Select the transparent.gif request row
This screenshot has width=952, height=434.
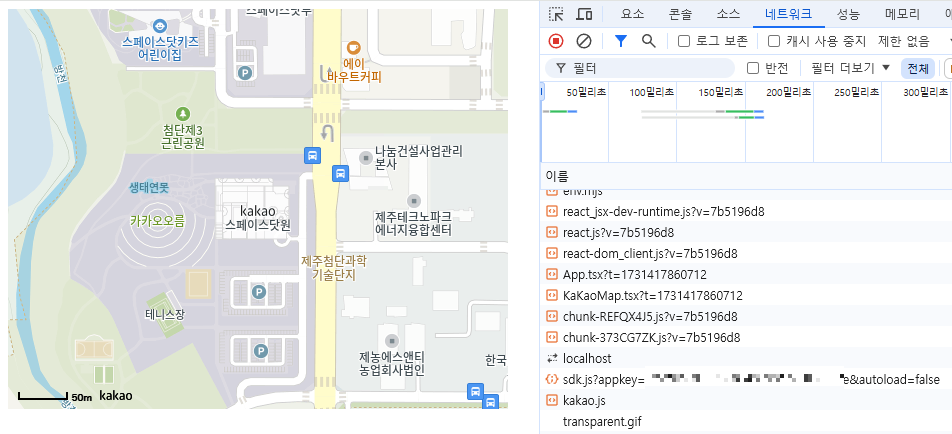746,421
